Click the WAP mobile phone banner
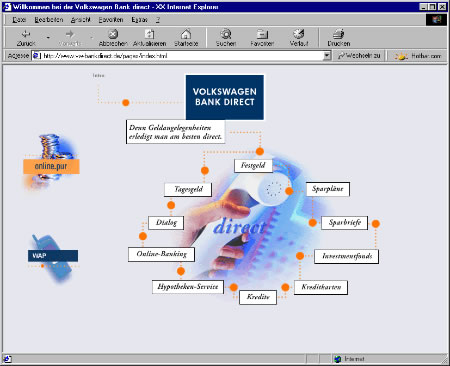 click(x=53, y=256)
